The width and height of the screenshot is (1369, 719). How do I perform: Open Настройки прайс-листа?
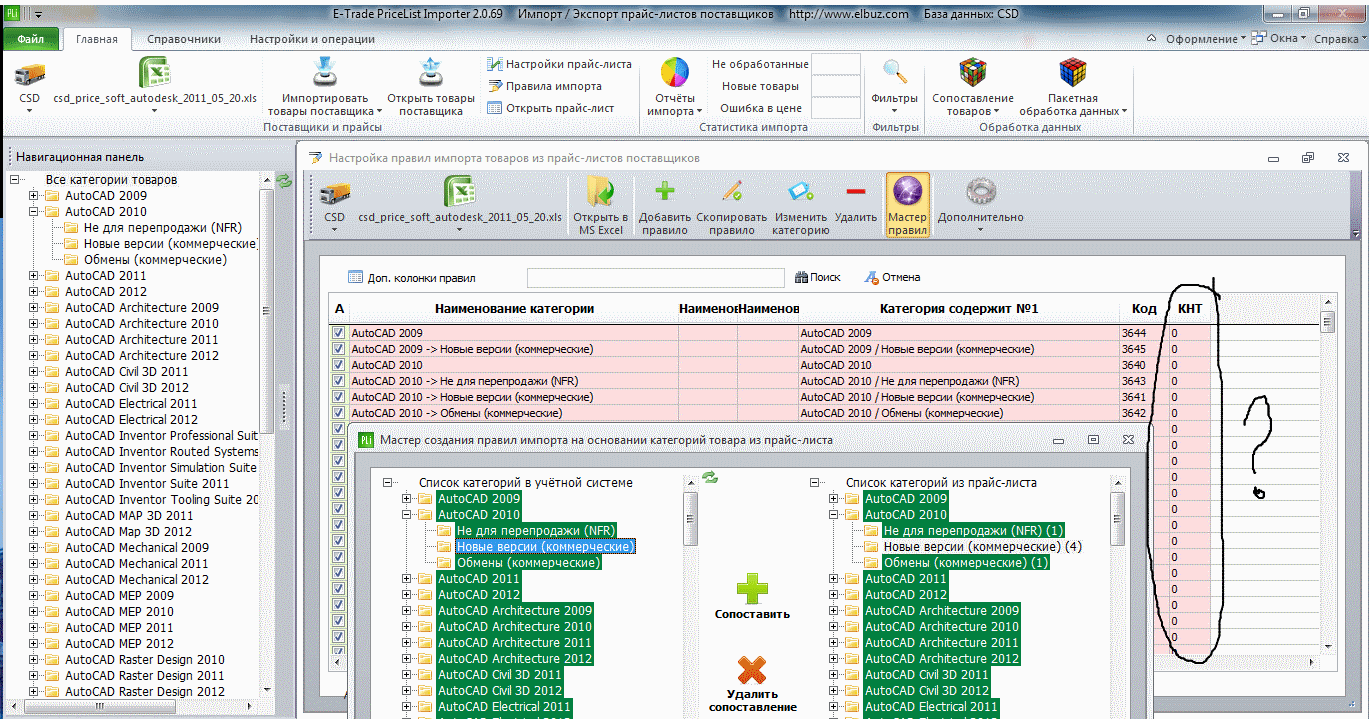(x=559, y=64)
